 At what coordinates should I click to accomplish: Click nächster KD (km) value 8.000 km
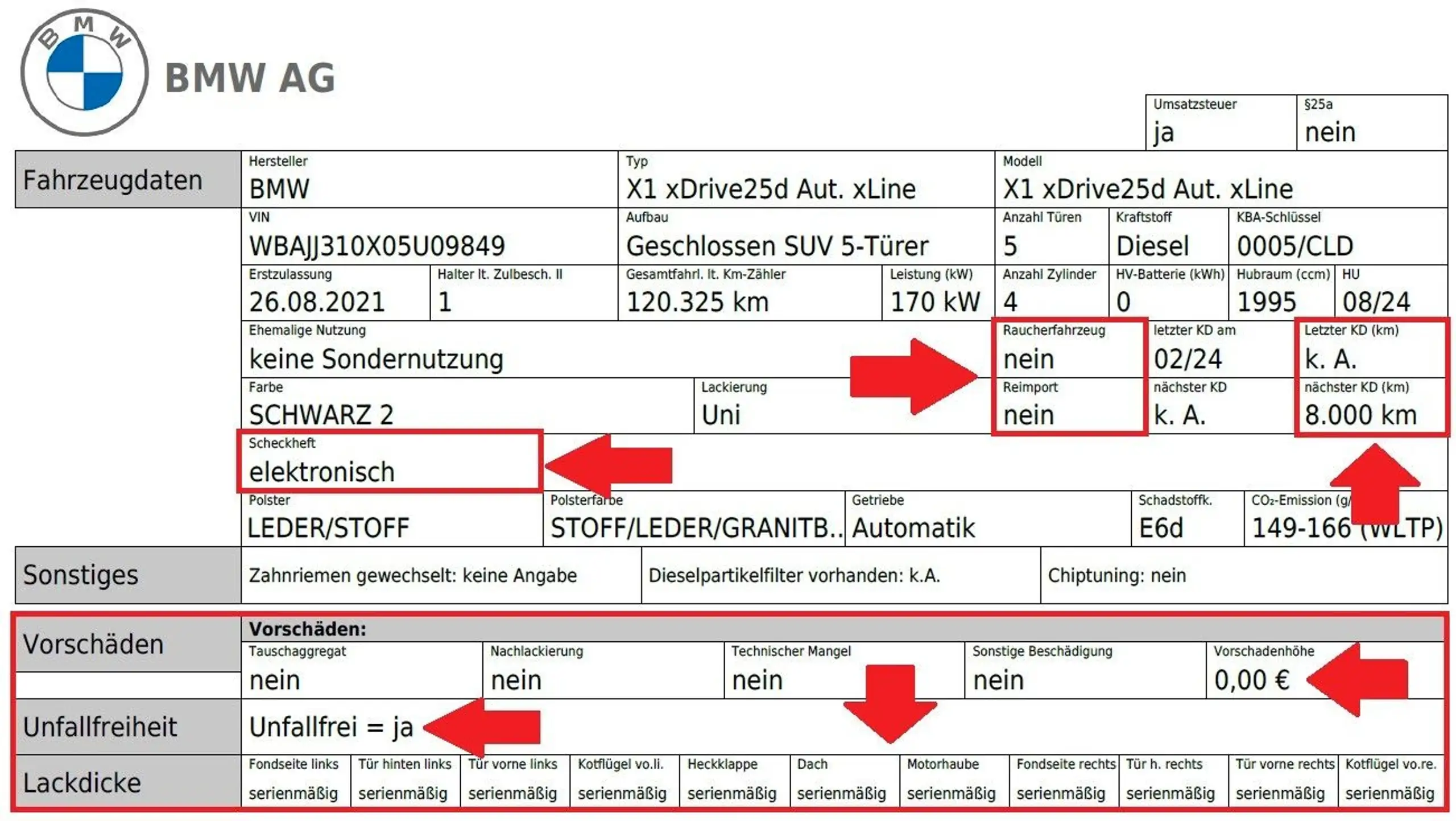(1360, 415)
